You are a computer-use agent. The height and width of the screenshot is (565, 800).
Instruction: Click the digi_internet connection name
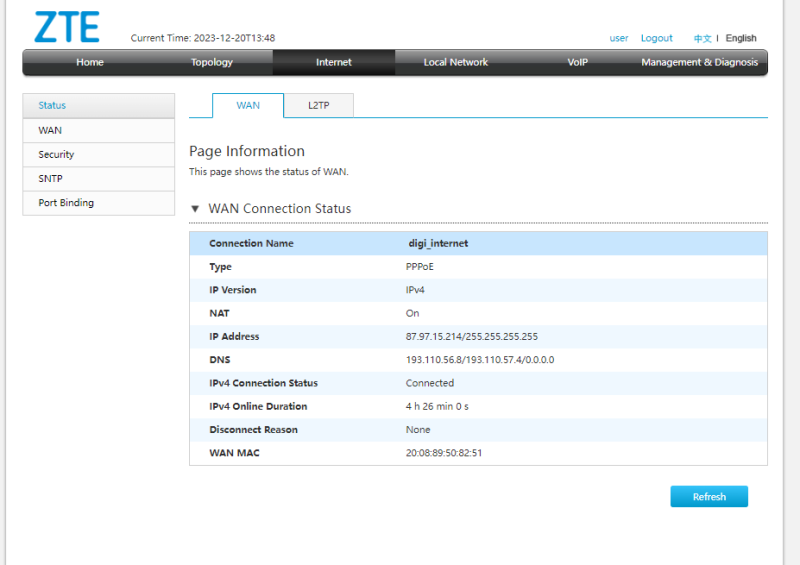[438, 243]
